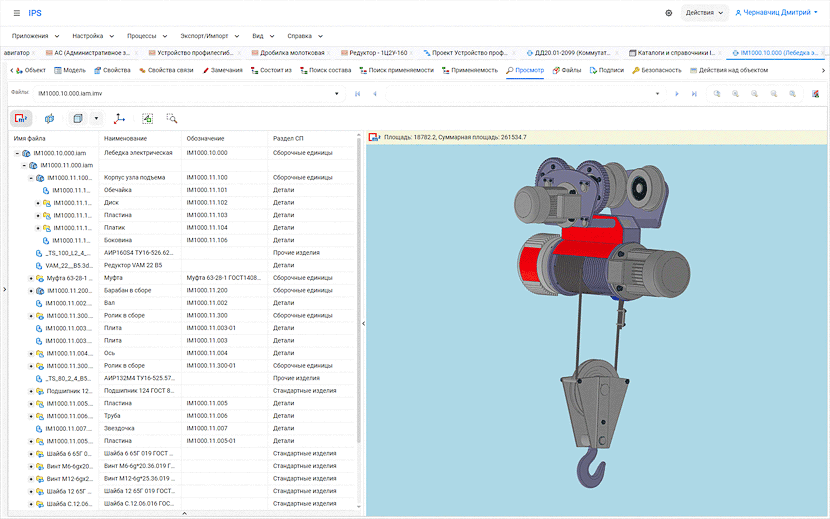This screenshot has height=519, width=830.
Task: Open the hamburger menu next to IPS
Action: click(x=16, y=13)
